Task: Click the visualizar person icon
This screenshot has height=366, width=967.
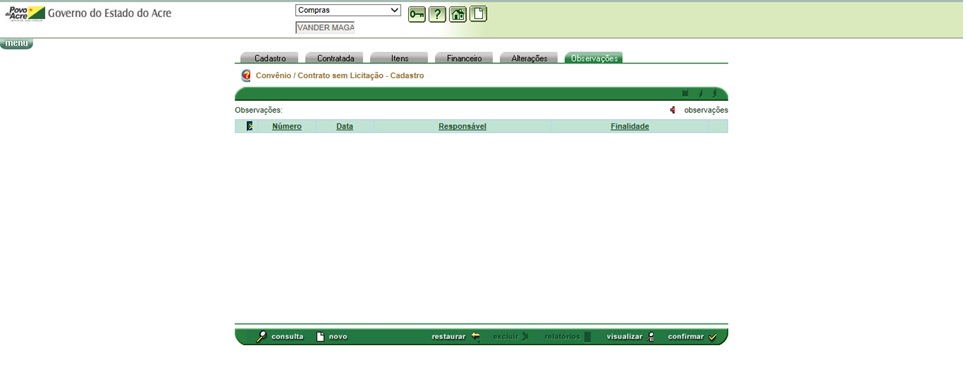Action: tap(650, 337)
